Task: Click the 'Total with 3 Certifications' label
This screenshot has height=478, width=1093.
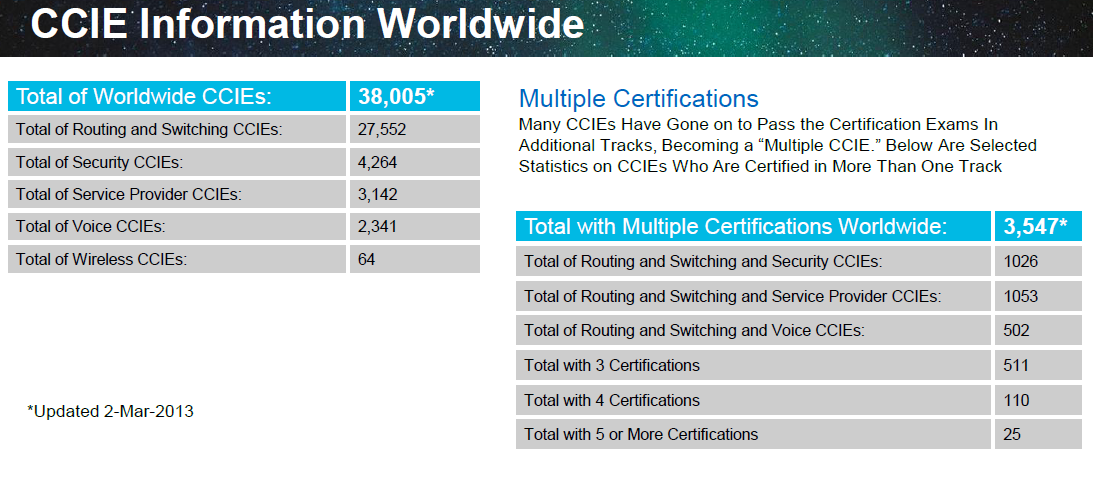Action: (x=612, y=365)
